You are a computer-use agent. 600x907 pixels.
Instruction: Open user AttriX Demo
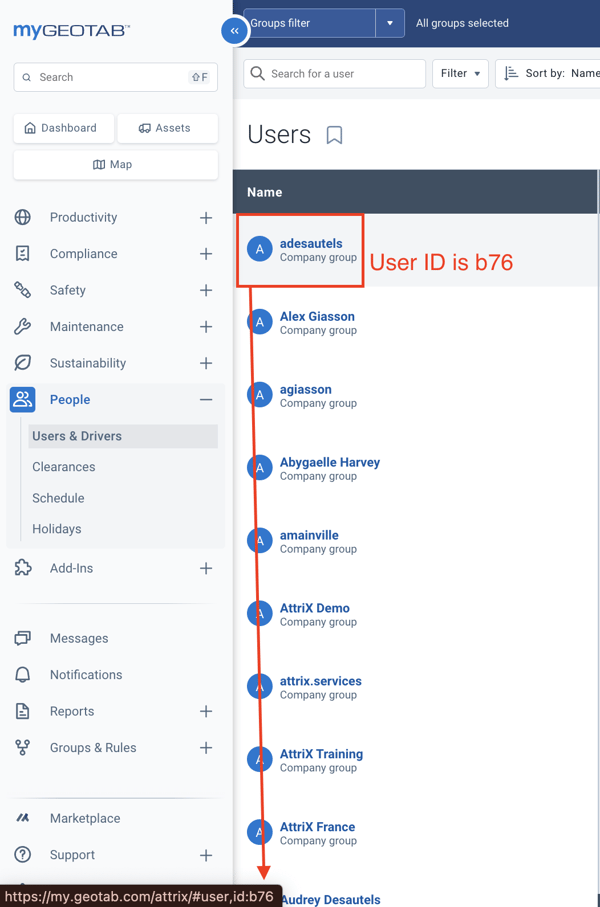[x=315, y=608]
